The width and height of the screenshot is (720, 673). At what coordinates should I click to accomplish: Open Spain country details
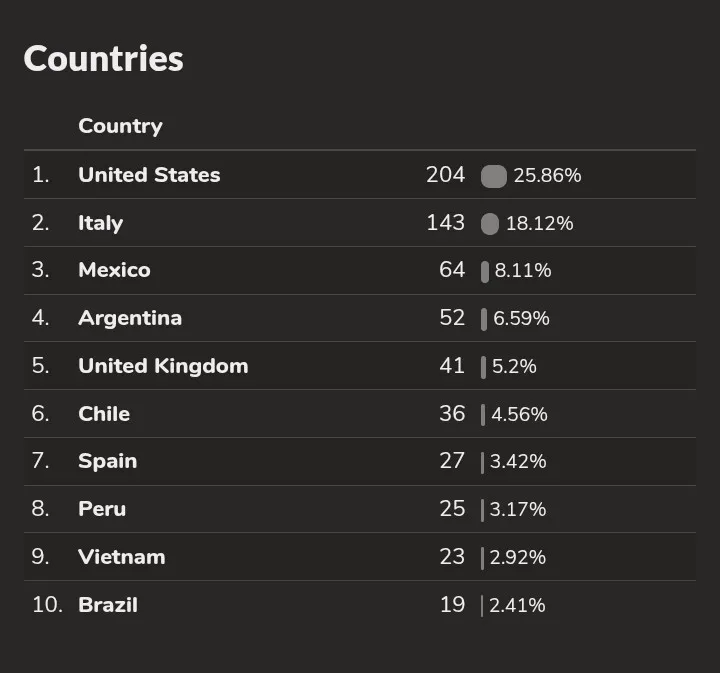tap(107, 461)
